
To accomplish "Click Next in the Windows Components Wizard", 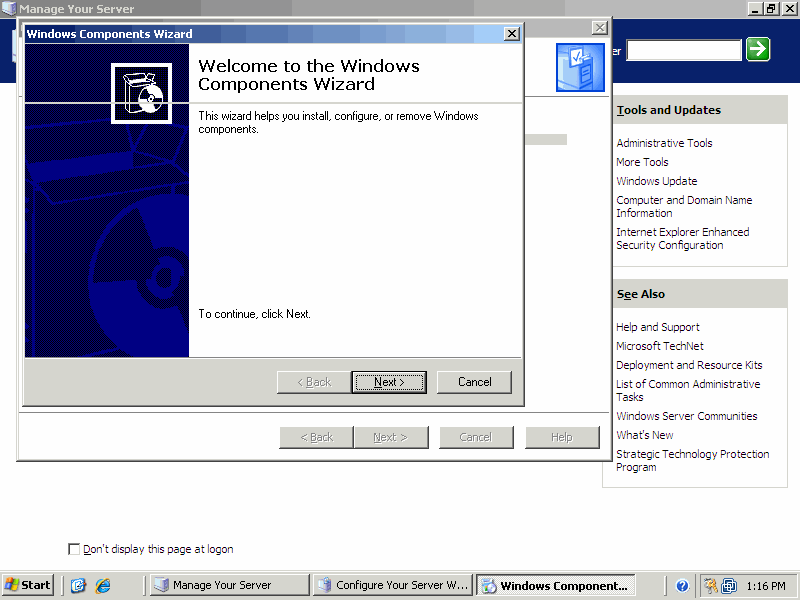I will 389,382.
